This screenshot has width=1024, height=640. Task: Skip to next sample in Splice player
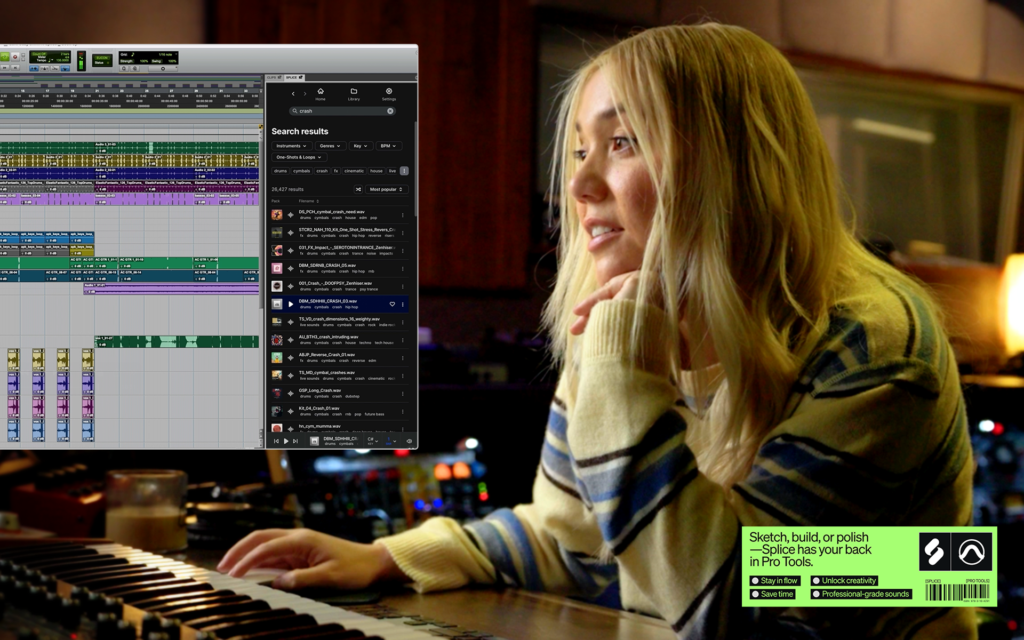pyautogui.click(x=296, y=441)
